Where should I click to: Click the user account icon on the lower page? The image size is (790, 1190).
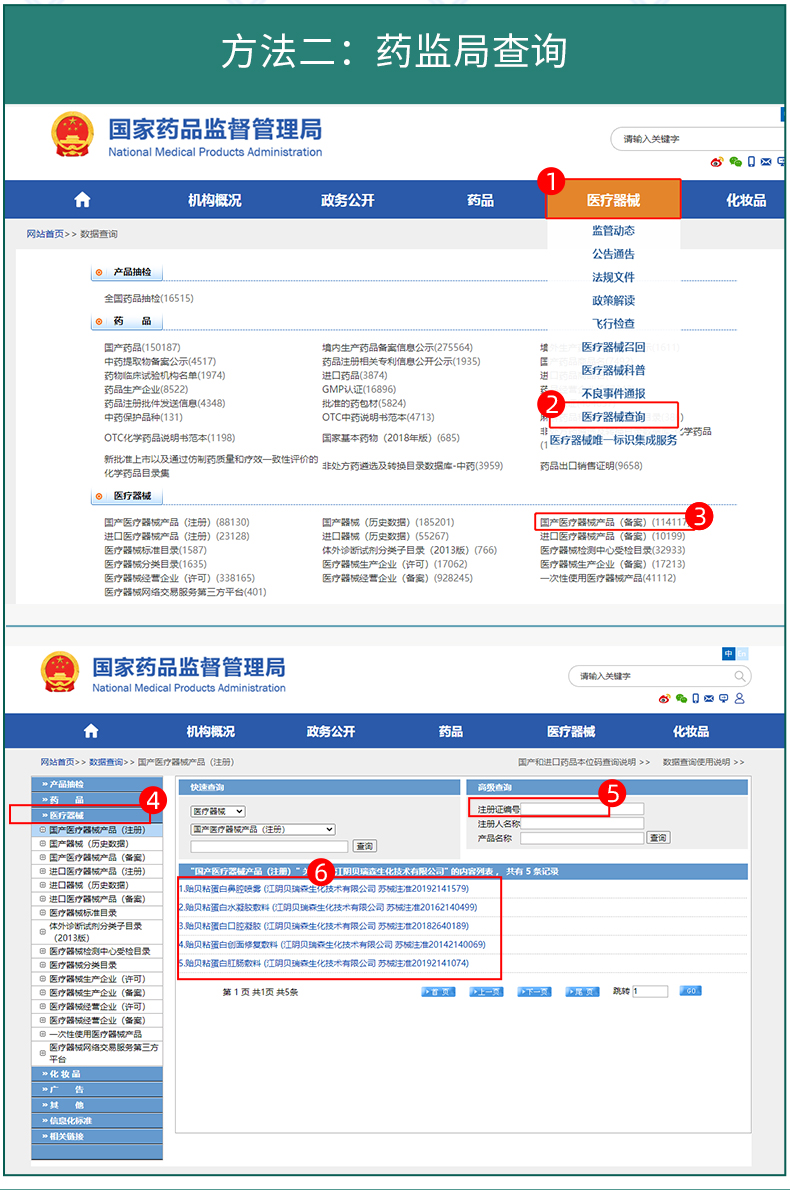point(740,698)
